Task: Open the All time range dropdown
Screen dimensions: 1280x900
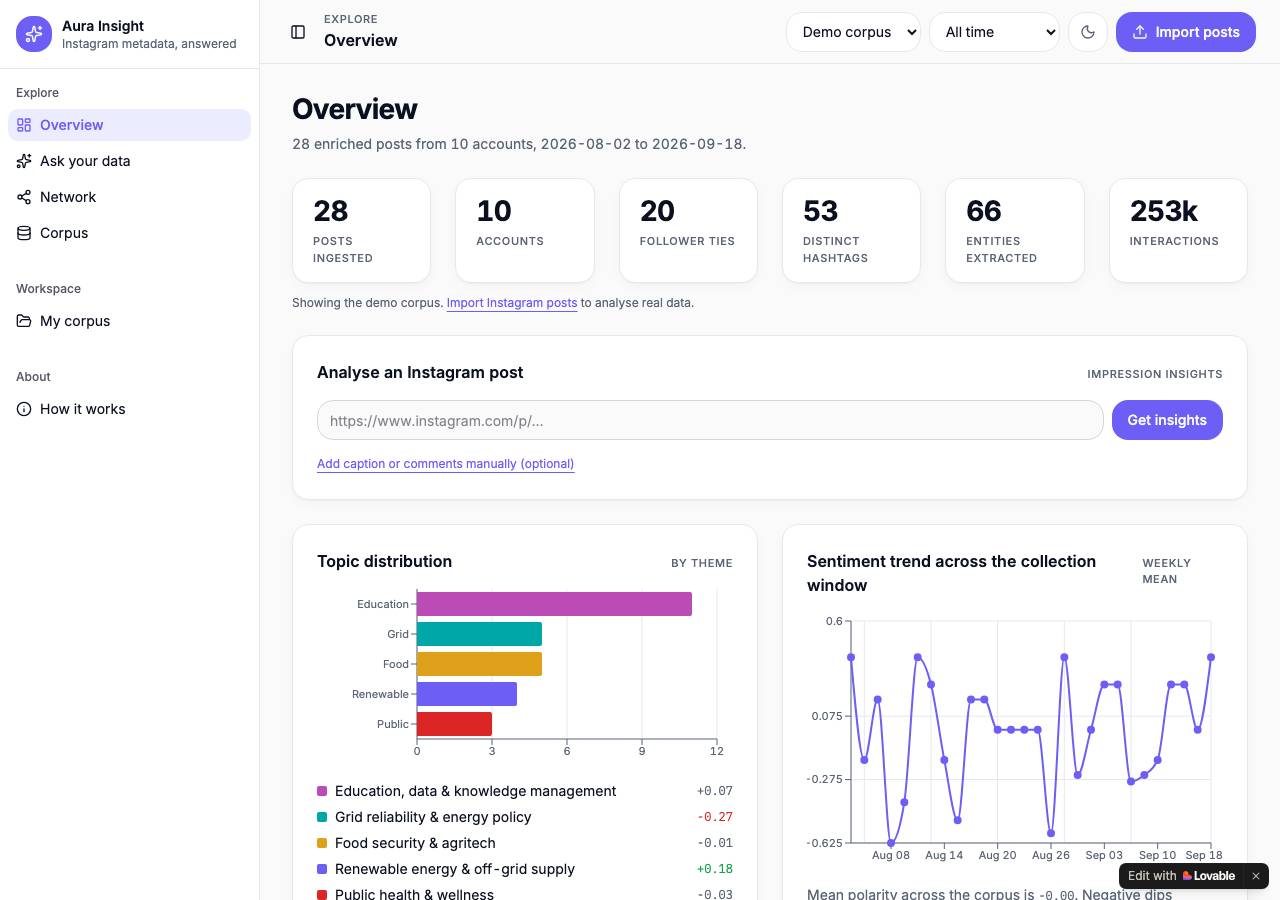Action: coord(994,32)
